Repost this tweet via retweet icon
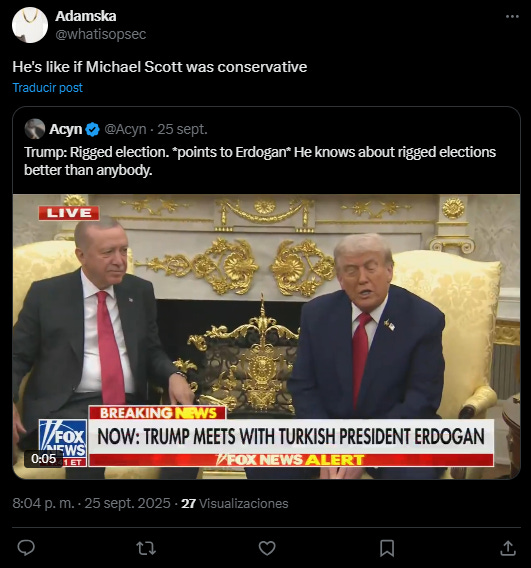 click(x=146, y=548)
